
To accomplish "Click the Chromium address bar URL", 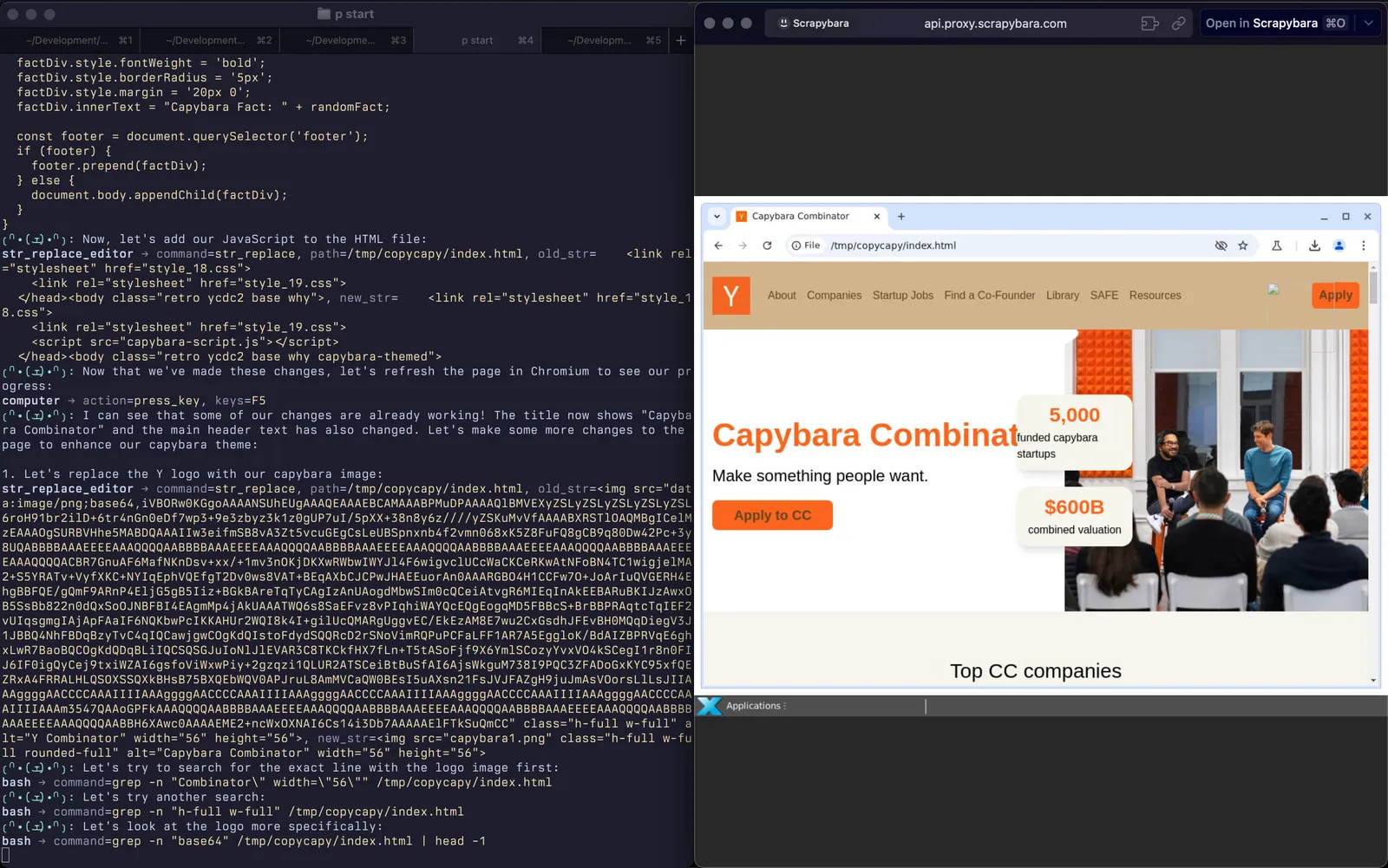I will pos(893,245).
